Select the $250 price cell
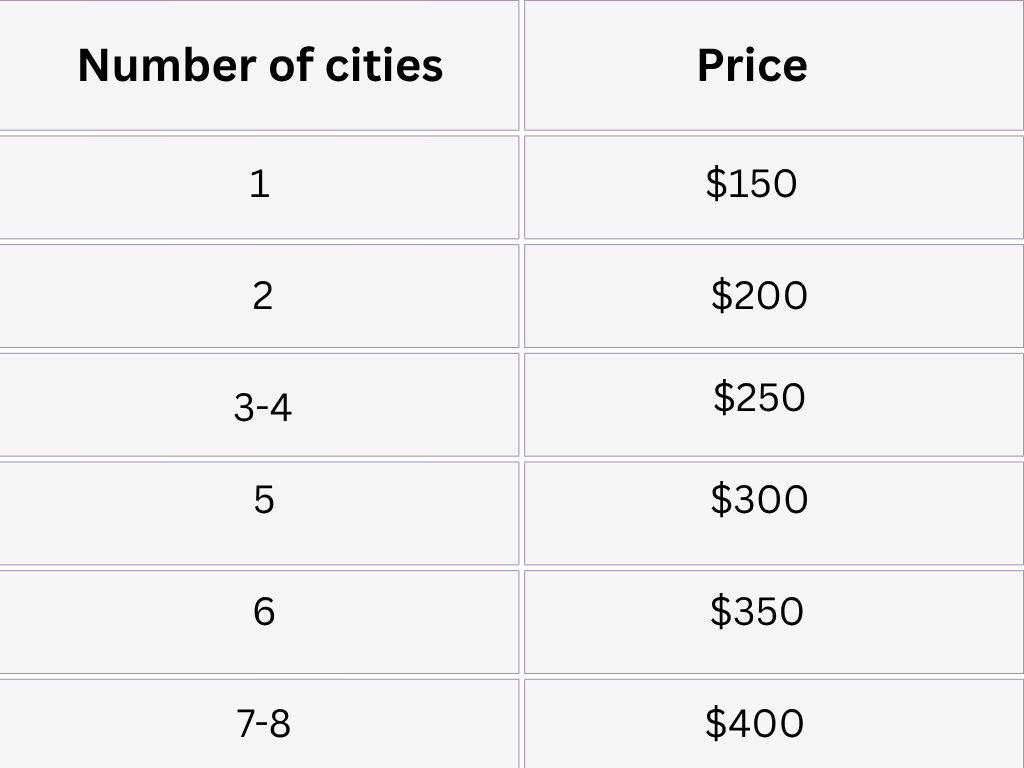This screenshot has width=1024, height=768. 759,398
